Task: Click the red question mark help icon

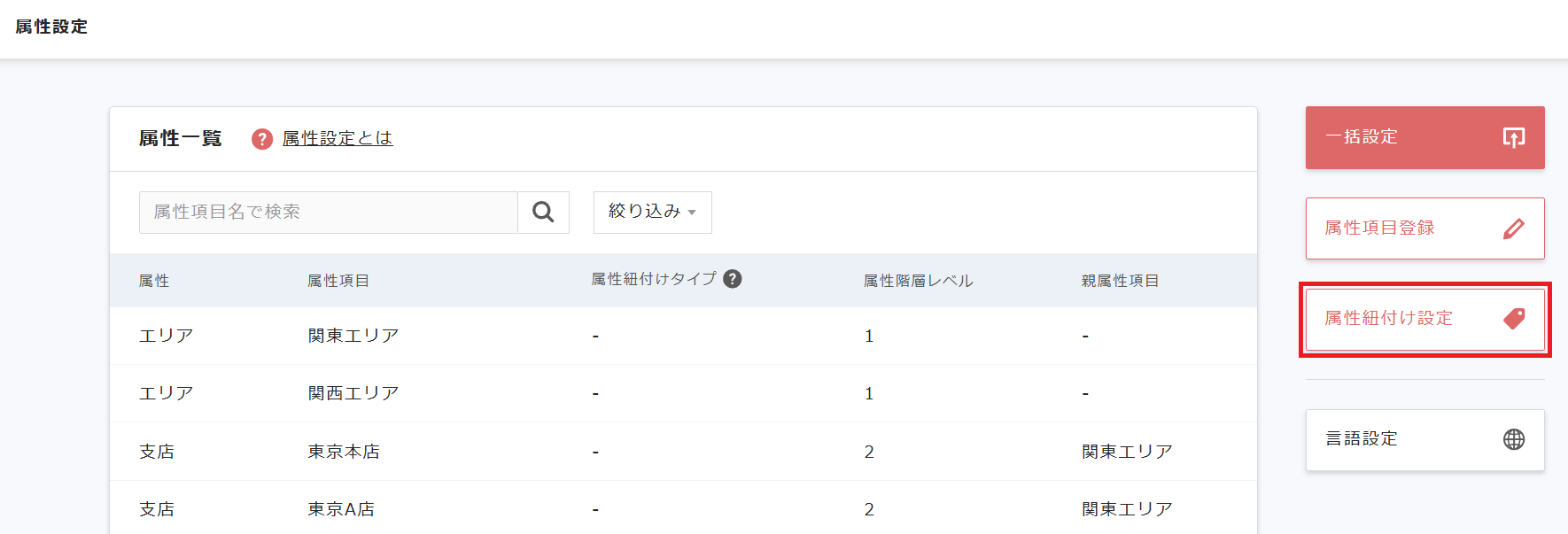Action: [262, 139]
